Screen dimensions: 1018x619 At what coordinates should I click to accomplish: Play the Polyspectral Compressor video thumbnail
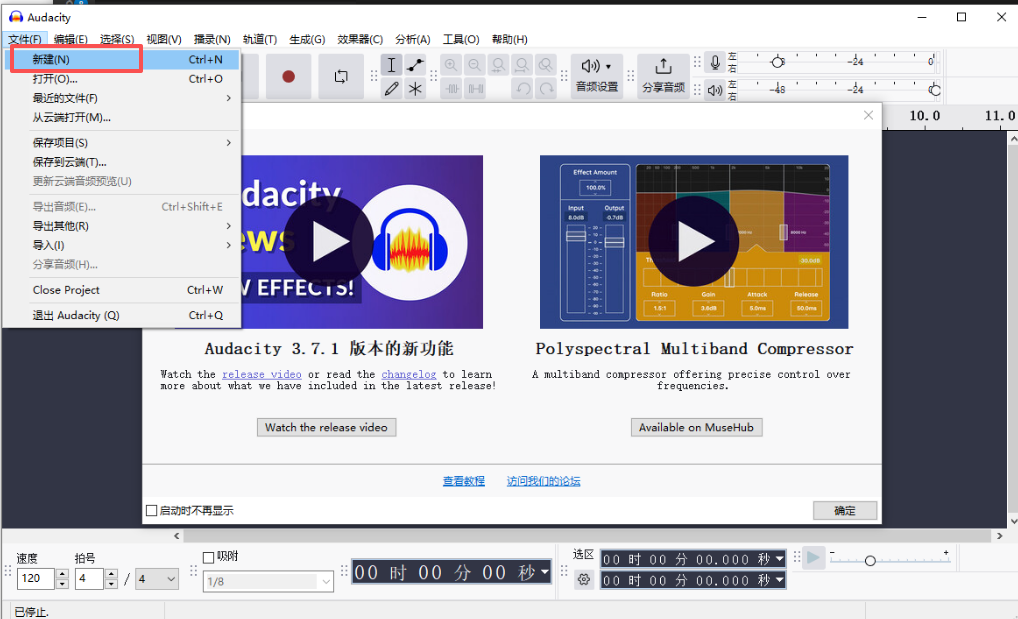[x=694, y=242]
